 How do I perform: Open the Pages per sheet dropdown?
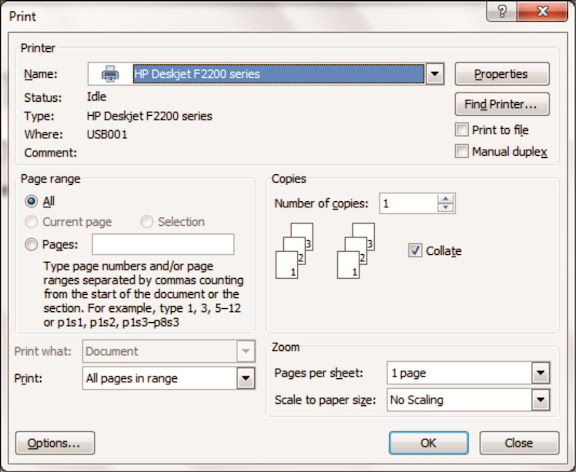(541, 373)
